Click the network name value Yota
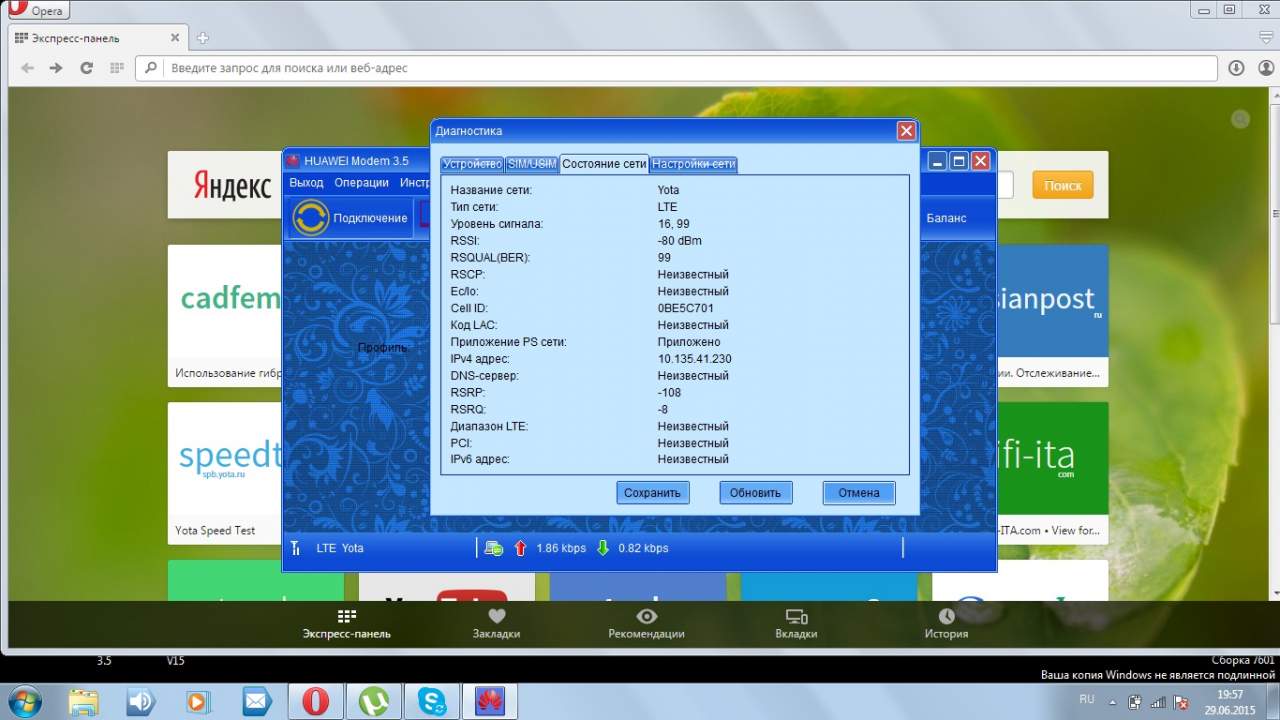 (668, 190)
